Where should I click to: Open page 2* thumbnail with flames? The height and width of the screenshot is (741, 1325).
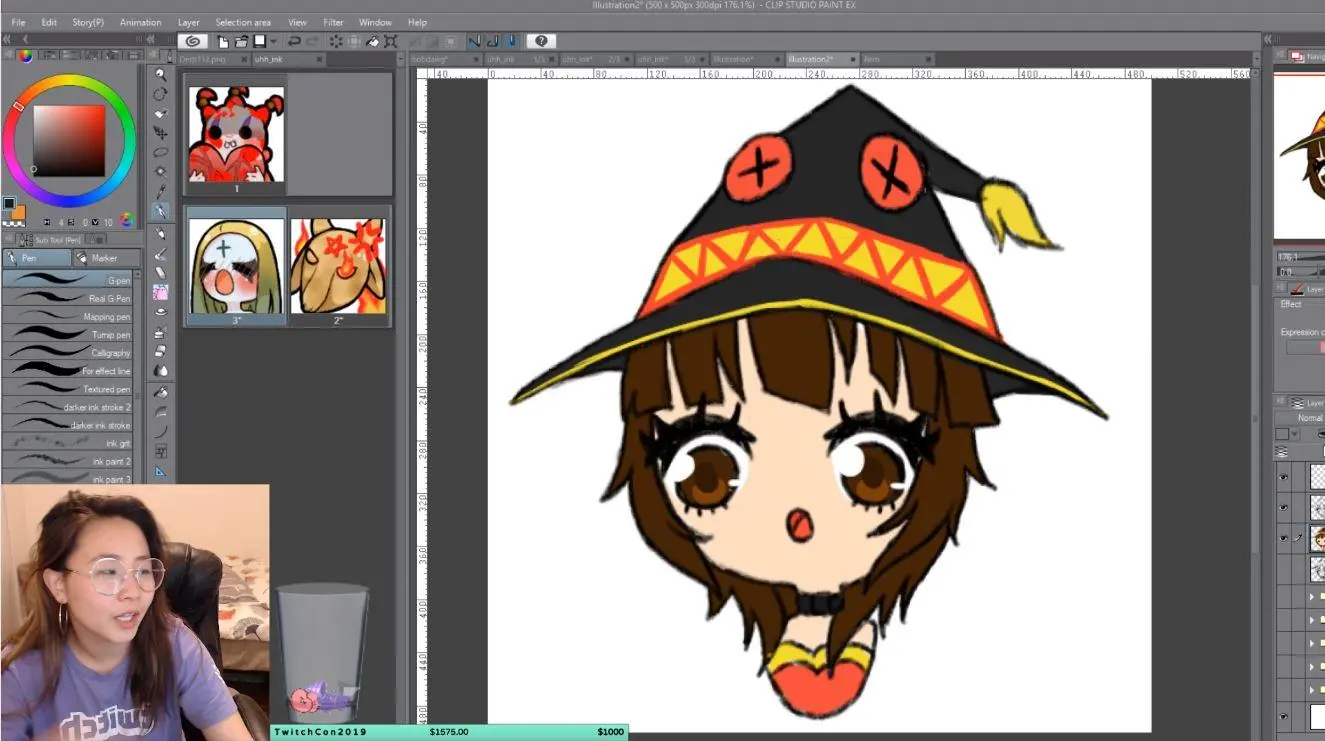338,266
